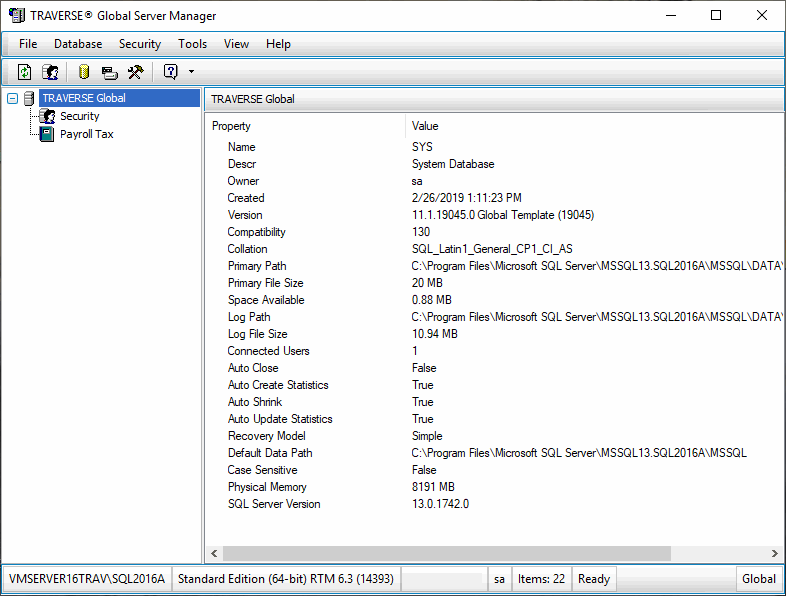The width and height of the screenshot is (786, 596).
Task: Select Auto Create Statistics row
Action: (x=494, y=385)
